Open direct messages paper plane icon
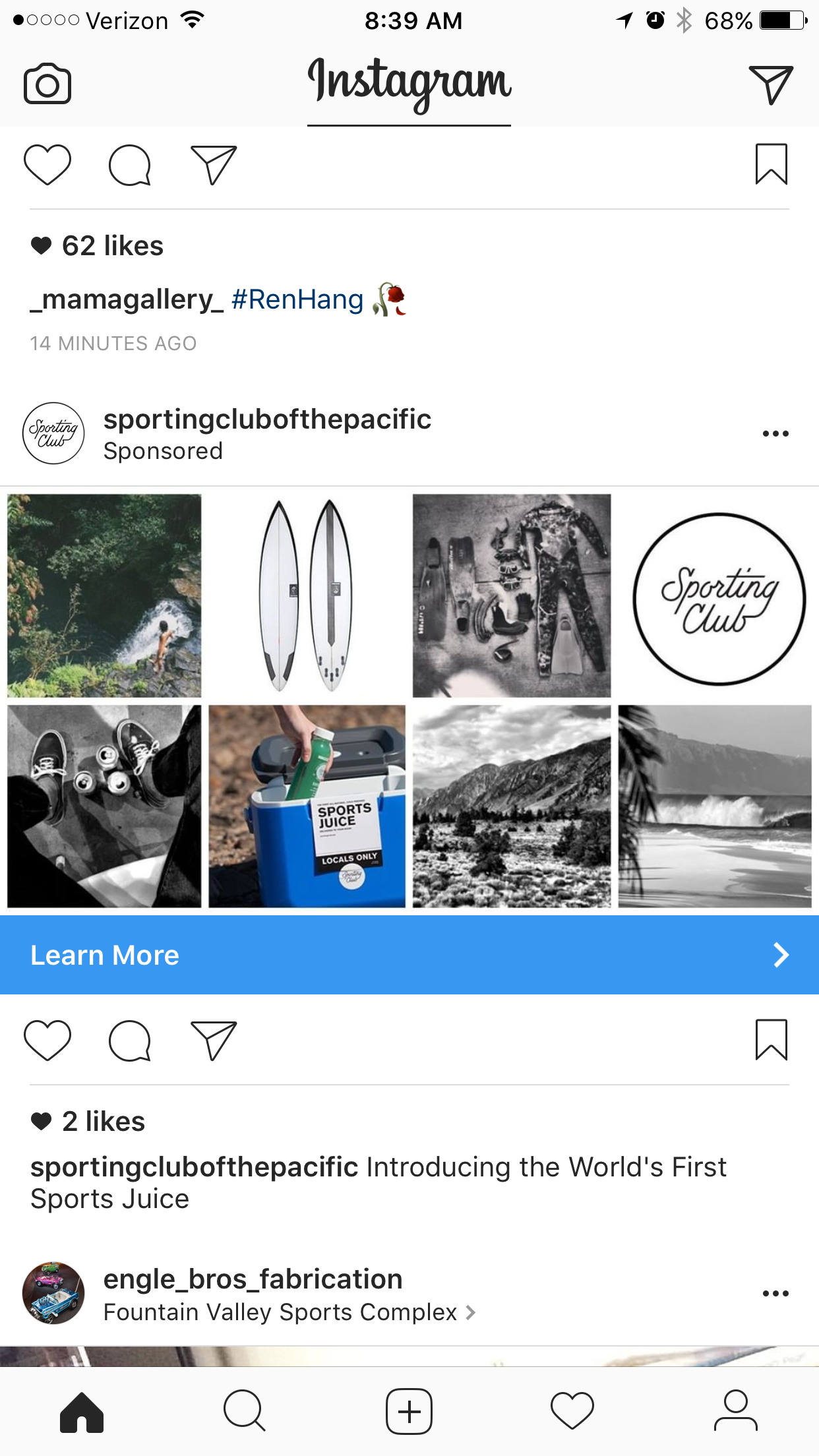Screen dimensions: 819x1456 click(x=771, y=84)
